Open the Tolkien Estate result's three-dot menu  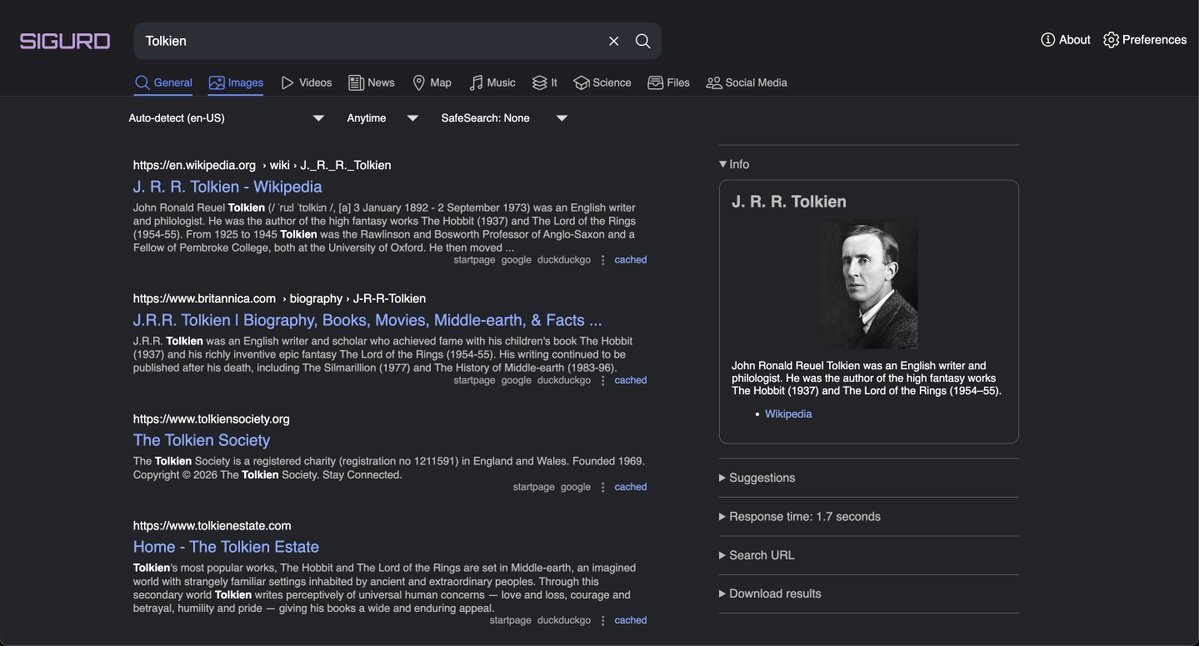pos(603,621)
